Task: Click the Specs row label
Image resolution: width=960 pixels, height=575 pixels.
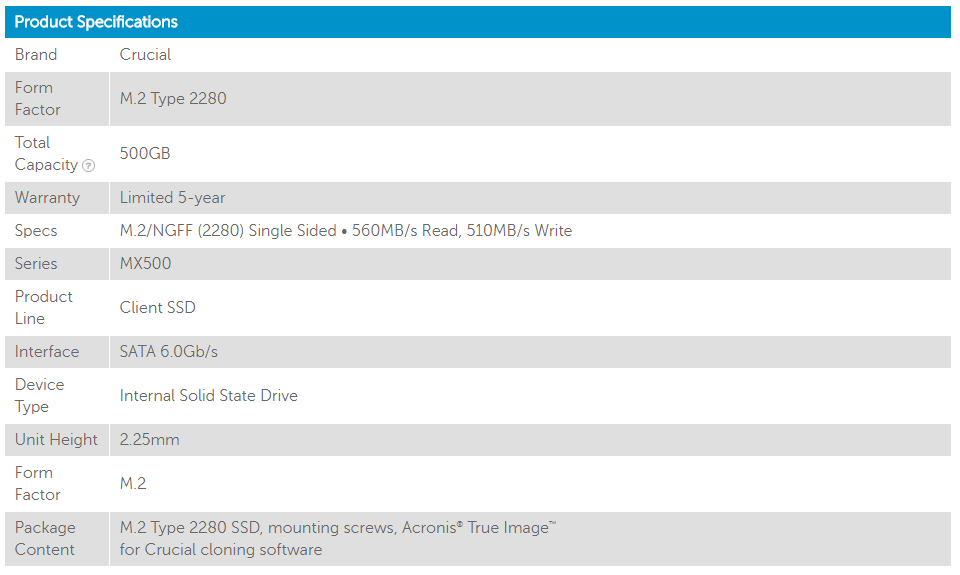Action: pyautogui.click(x=36, y=231)
